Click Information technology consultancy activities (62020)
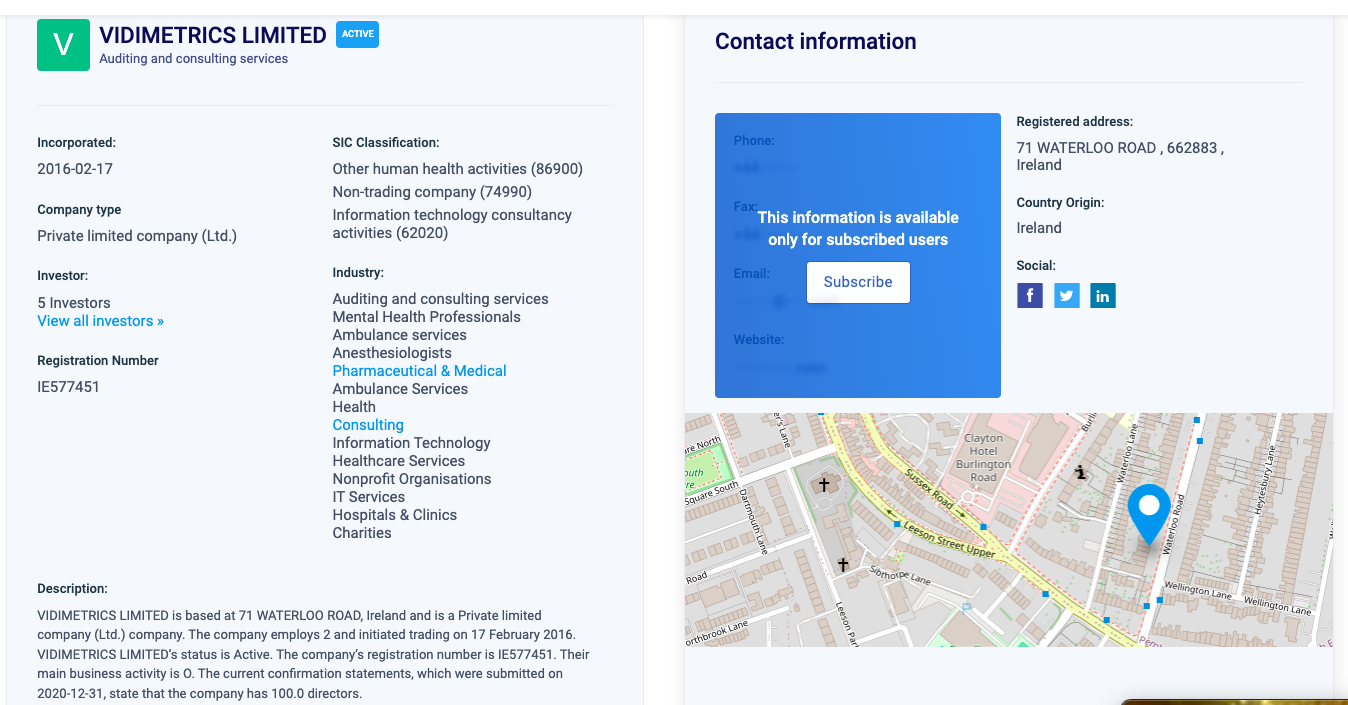The image size is (1348, 705). click(x=452, y=224)
